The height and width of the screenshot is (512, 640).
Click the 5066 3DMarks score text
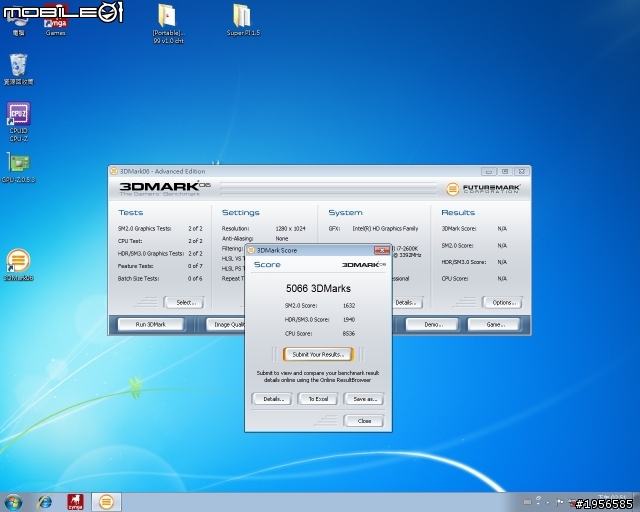click(318, 288)
